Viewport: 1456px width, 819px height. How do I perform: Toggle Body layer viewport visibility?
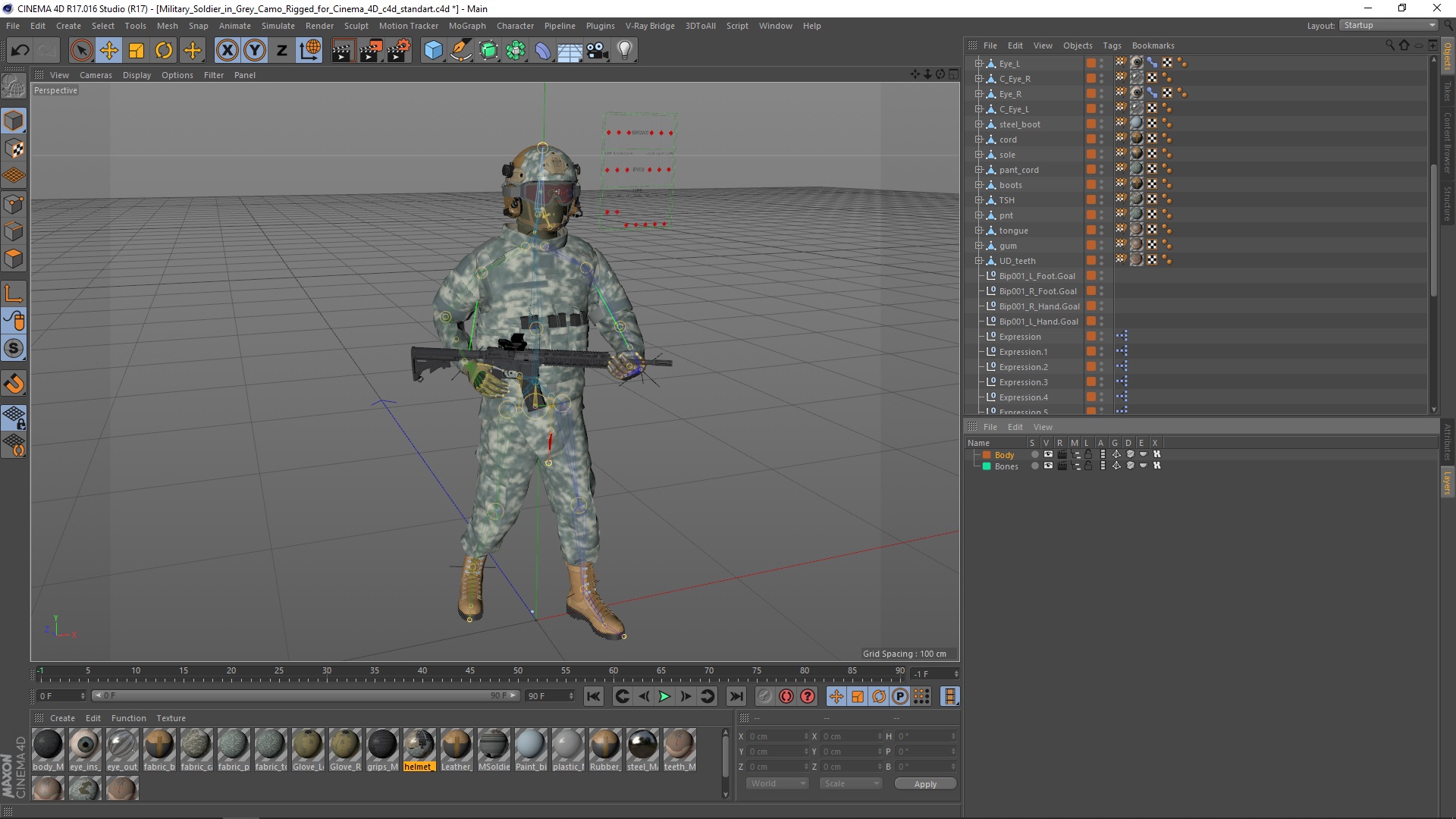(1047, 455)
